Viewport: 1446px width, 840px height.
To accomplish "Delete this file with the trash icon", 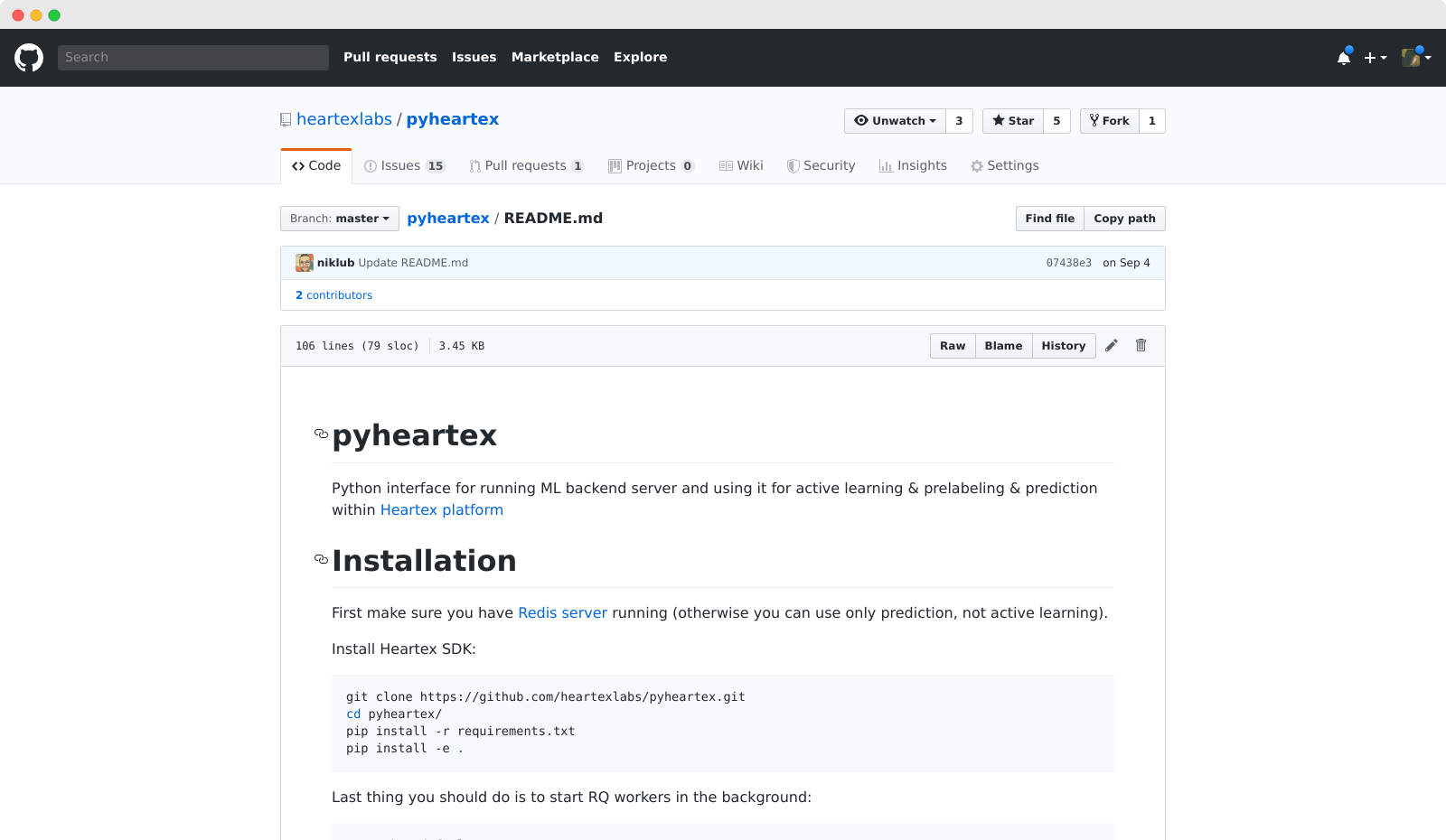I will pyautogui.click(x=1141, y=346).
